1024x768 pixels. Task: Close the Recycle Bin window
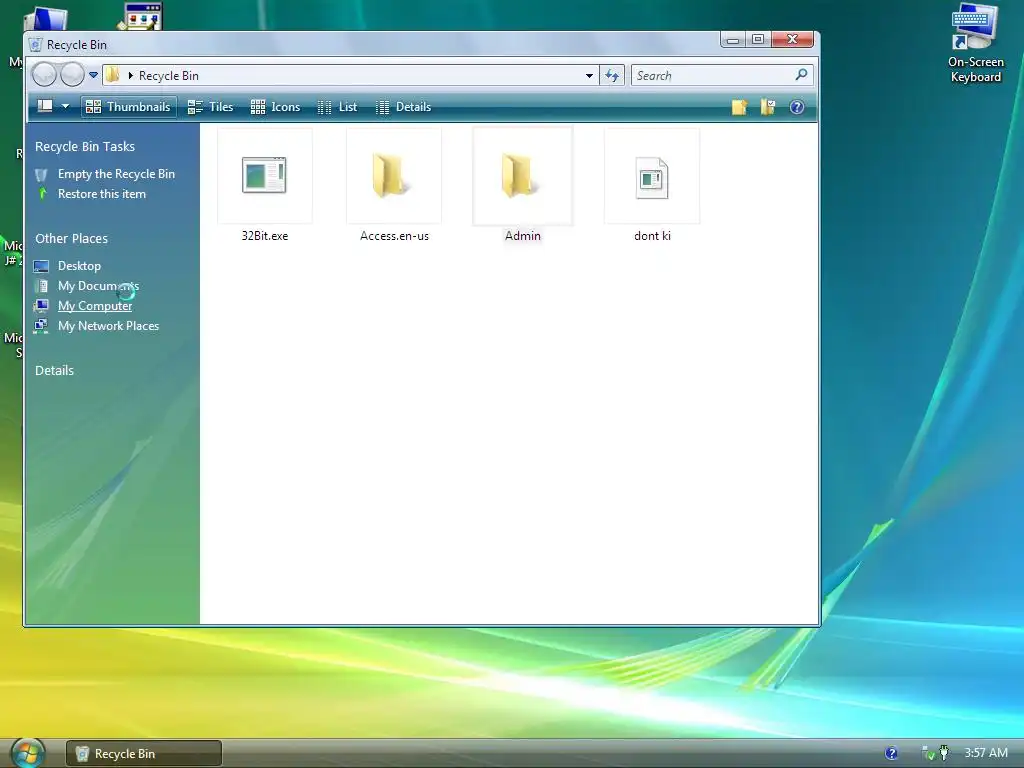[x=792, y=40]
